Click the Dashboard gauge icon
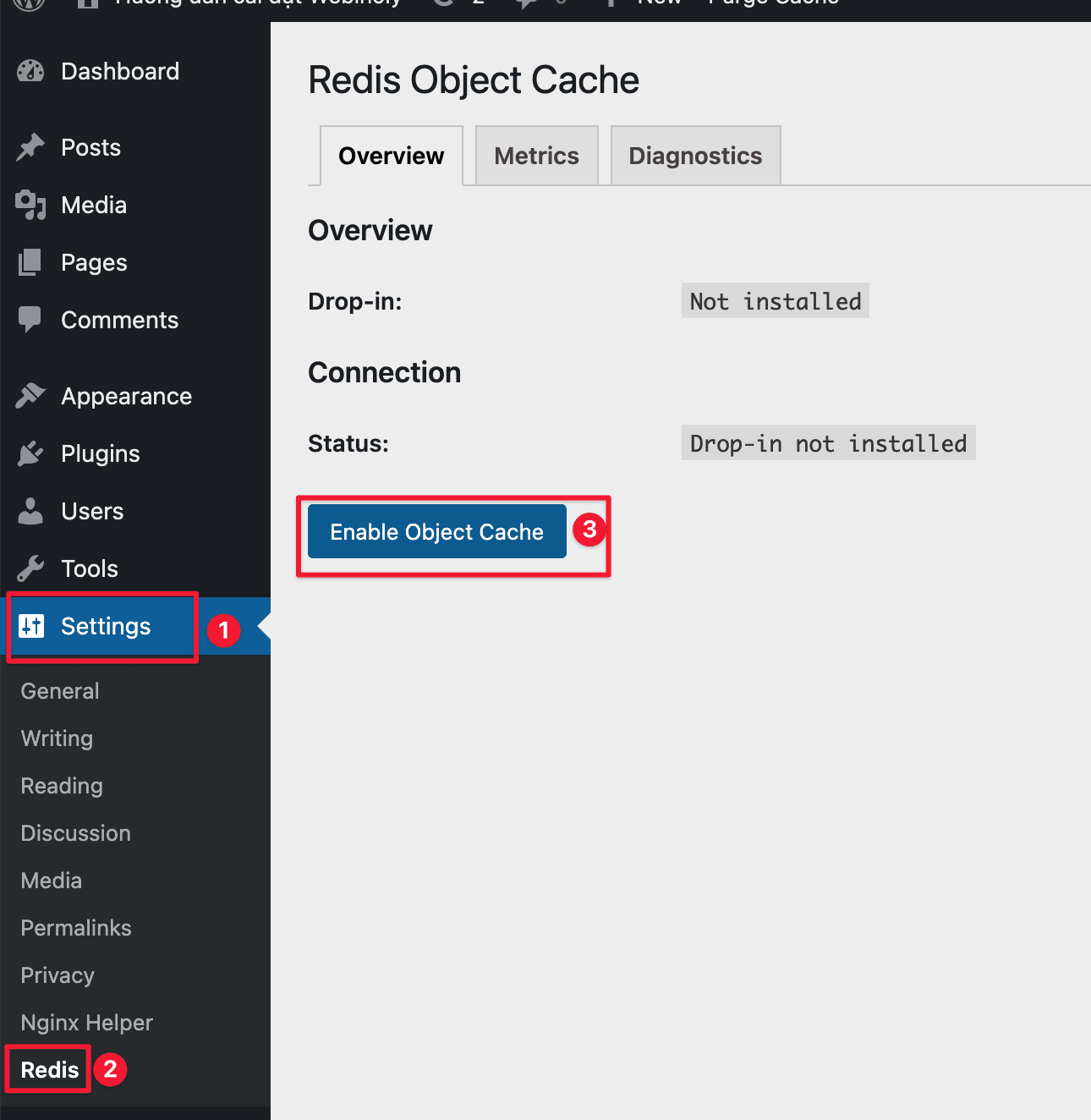The image size is (1091, 1120). point(30,72)
